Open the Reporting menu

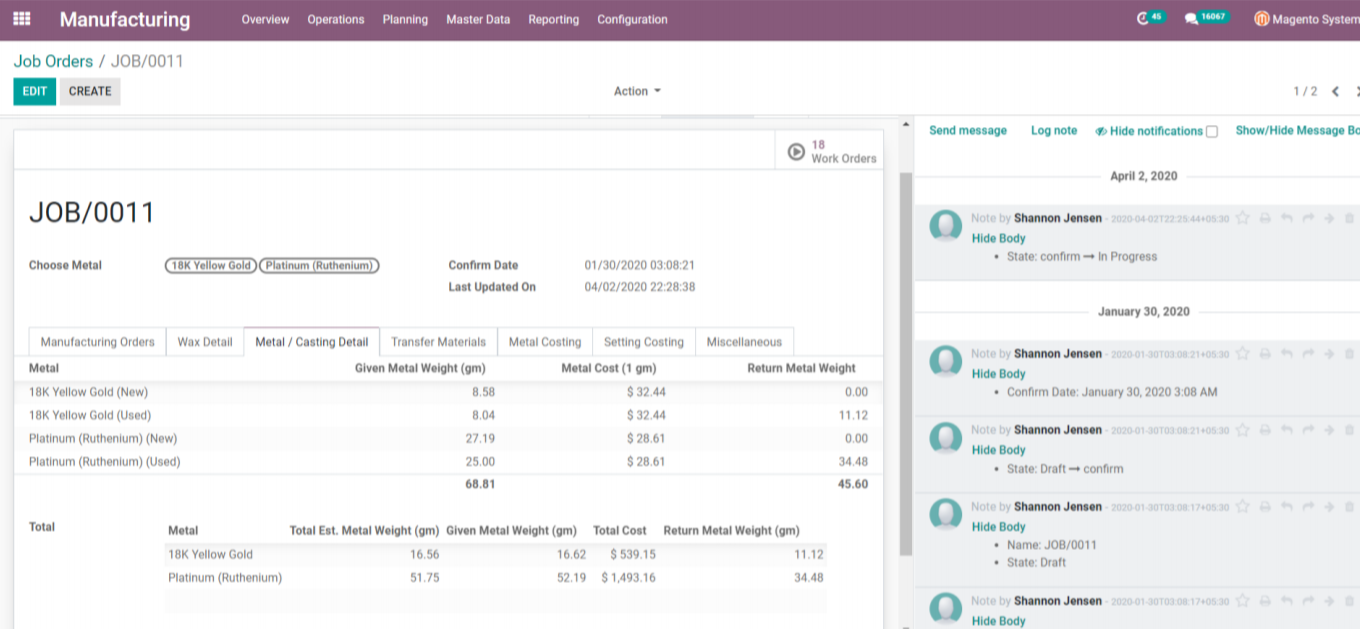click(x=554, y=19)
